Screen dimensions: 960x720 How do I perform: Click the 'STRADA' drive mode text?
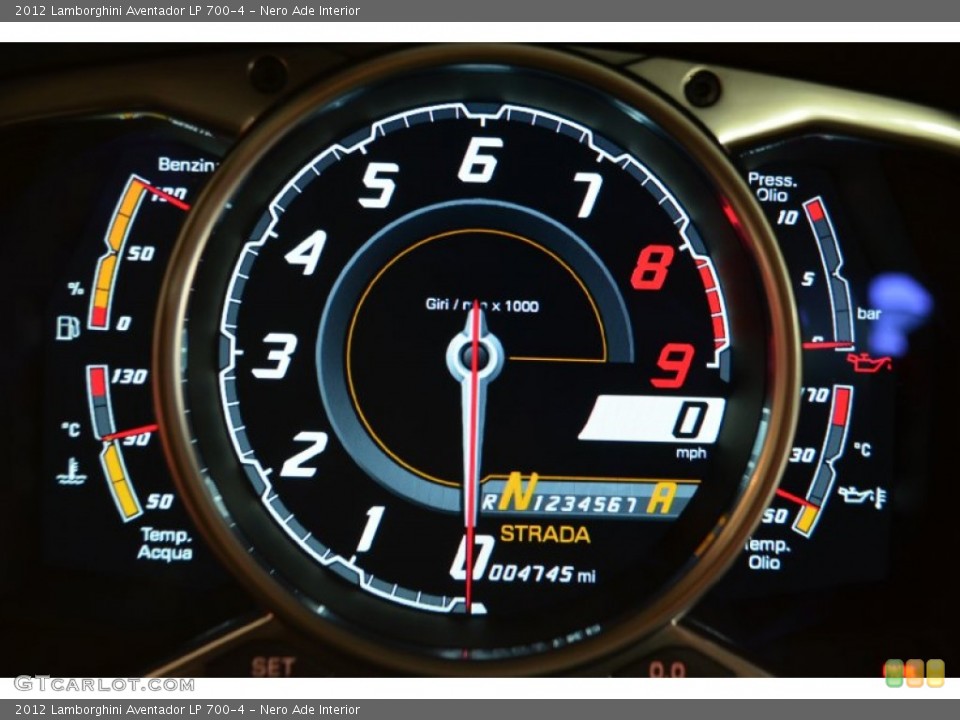(x=545, y=534)
